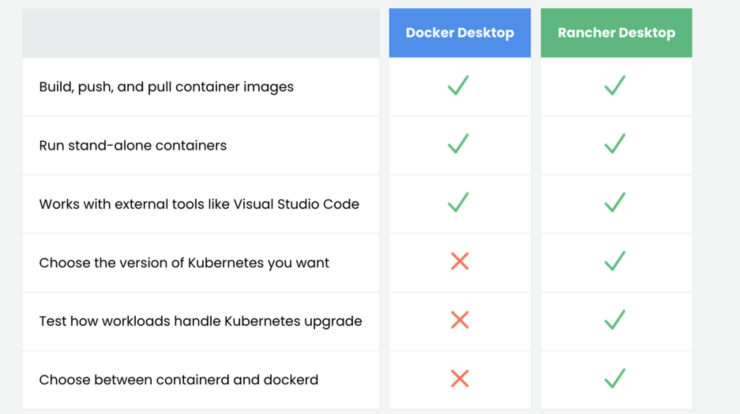Image resolution: width=740 pixels, height=414 pixels.
Task: Click Docker's red X for Kubernetes upgrade testing
Action: [x=460, y=320]
